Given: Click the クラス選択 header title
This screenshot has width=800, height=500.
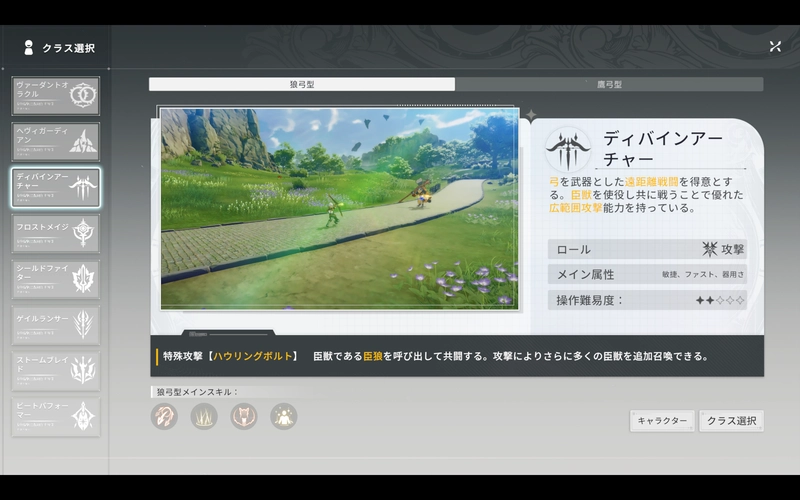Looking at the screenshot, I should pyautogui.click(x=68, y=48).
